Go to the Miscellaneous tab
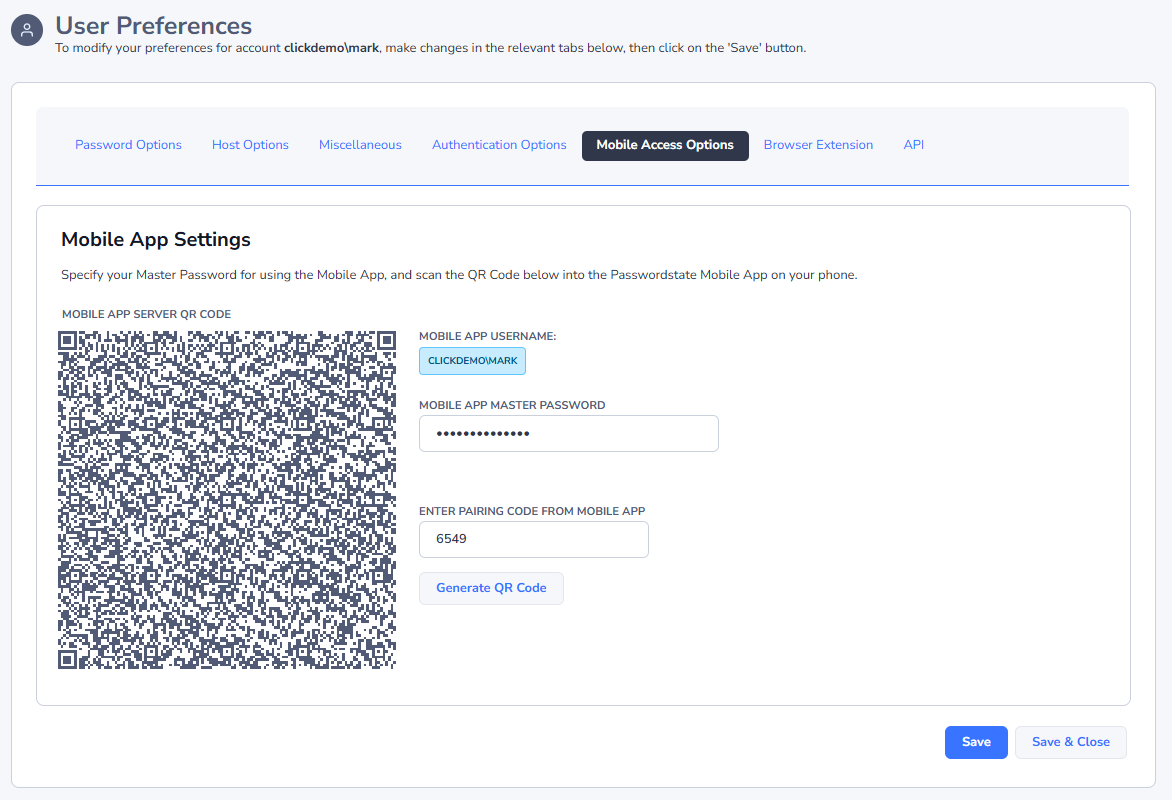 (x=360, y=145)
